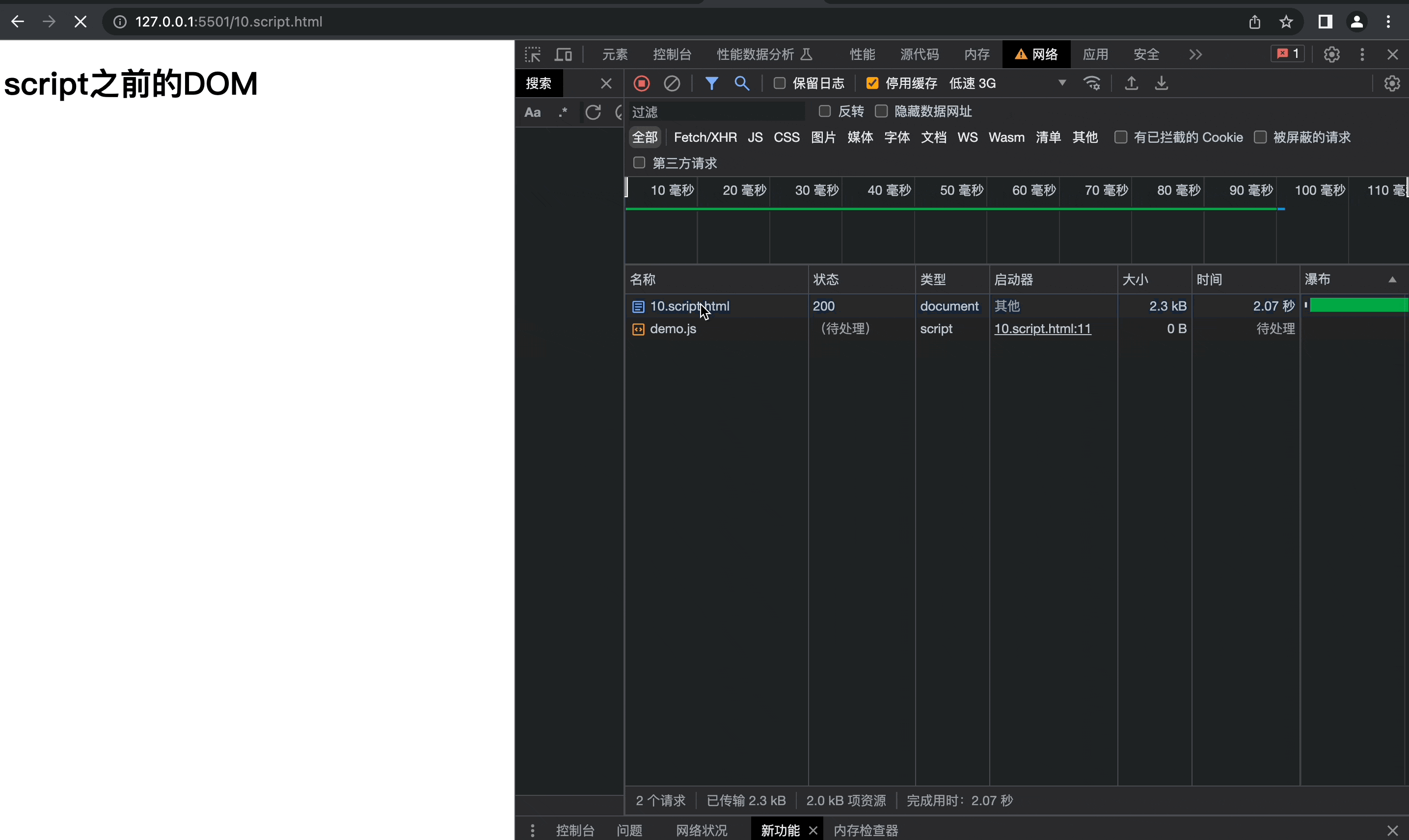Viewport: 1409px width, 840px height.
Task: Open the 内存检查器 drawer tab
Action: (x=866, y=830)
